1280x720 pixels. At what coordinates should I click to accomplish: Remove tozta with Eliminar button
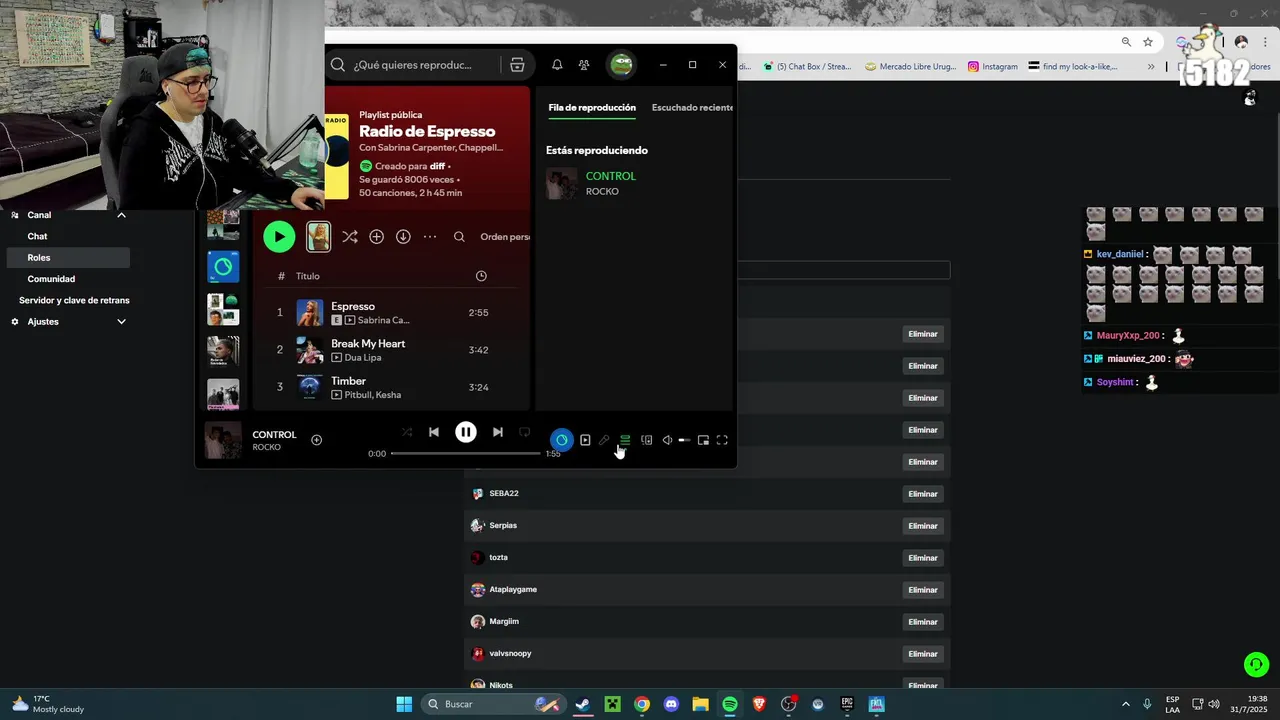(x=923, y=558)
